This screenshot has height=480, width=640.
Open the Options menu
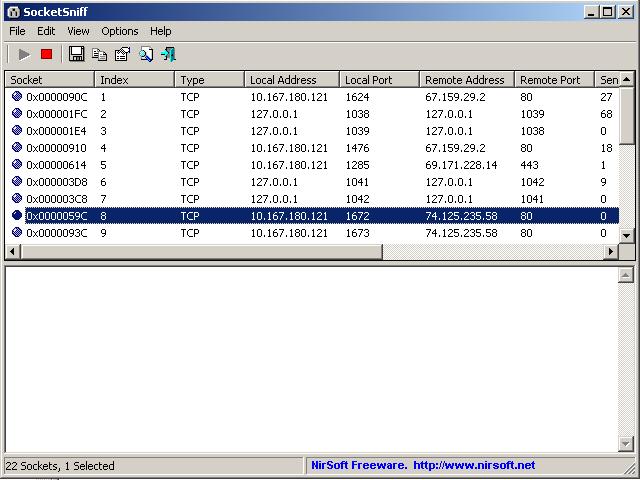120,31
